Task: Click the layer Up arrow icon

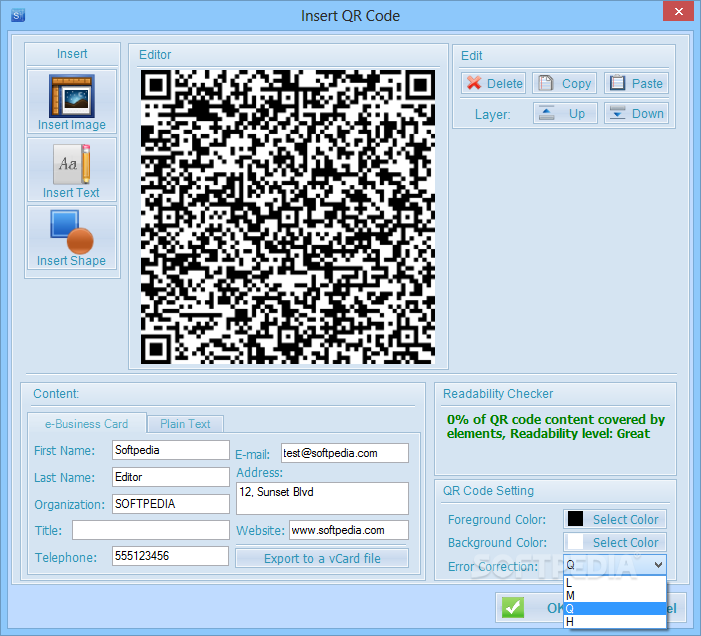Action: coord(546,113)
